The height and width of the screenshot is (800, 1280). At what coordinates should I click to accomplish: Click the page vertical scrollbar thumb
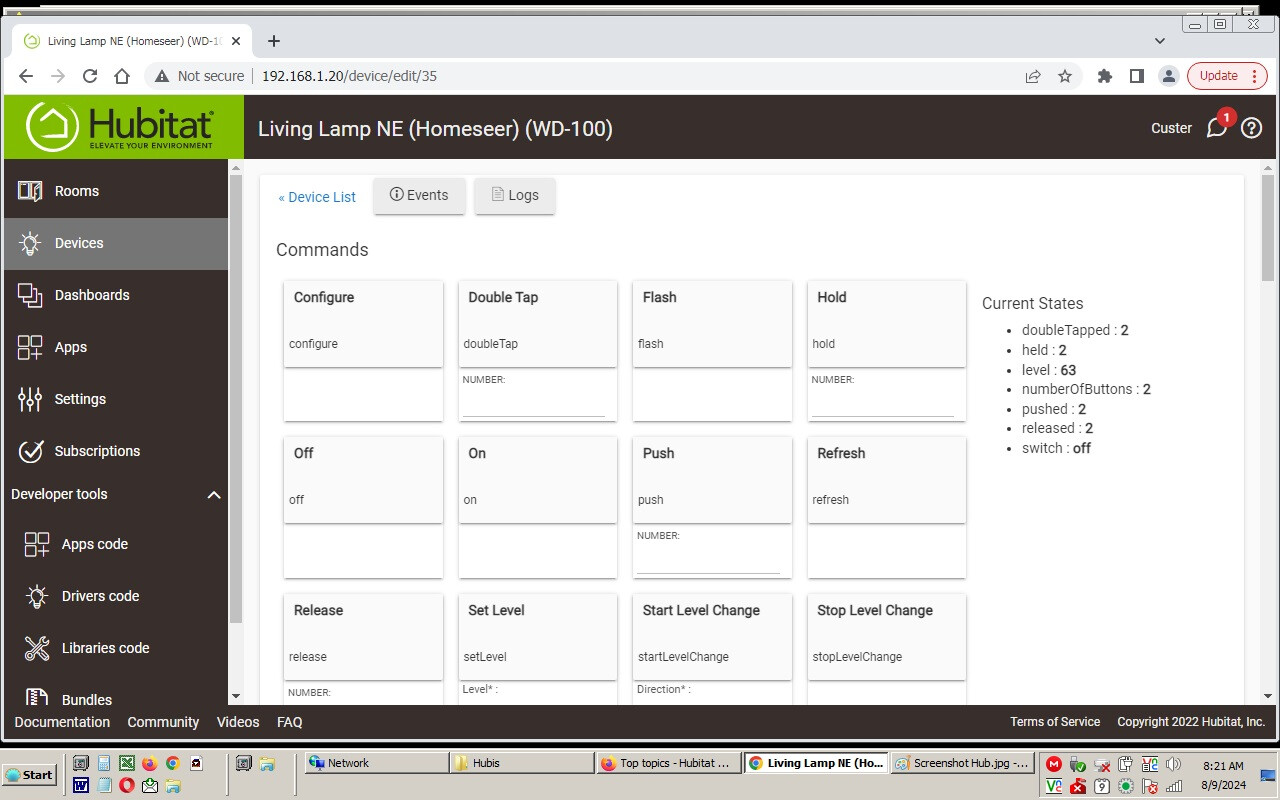click(x=1268, y=227)
